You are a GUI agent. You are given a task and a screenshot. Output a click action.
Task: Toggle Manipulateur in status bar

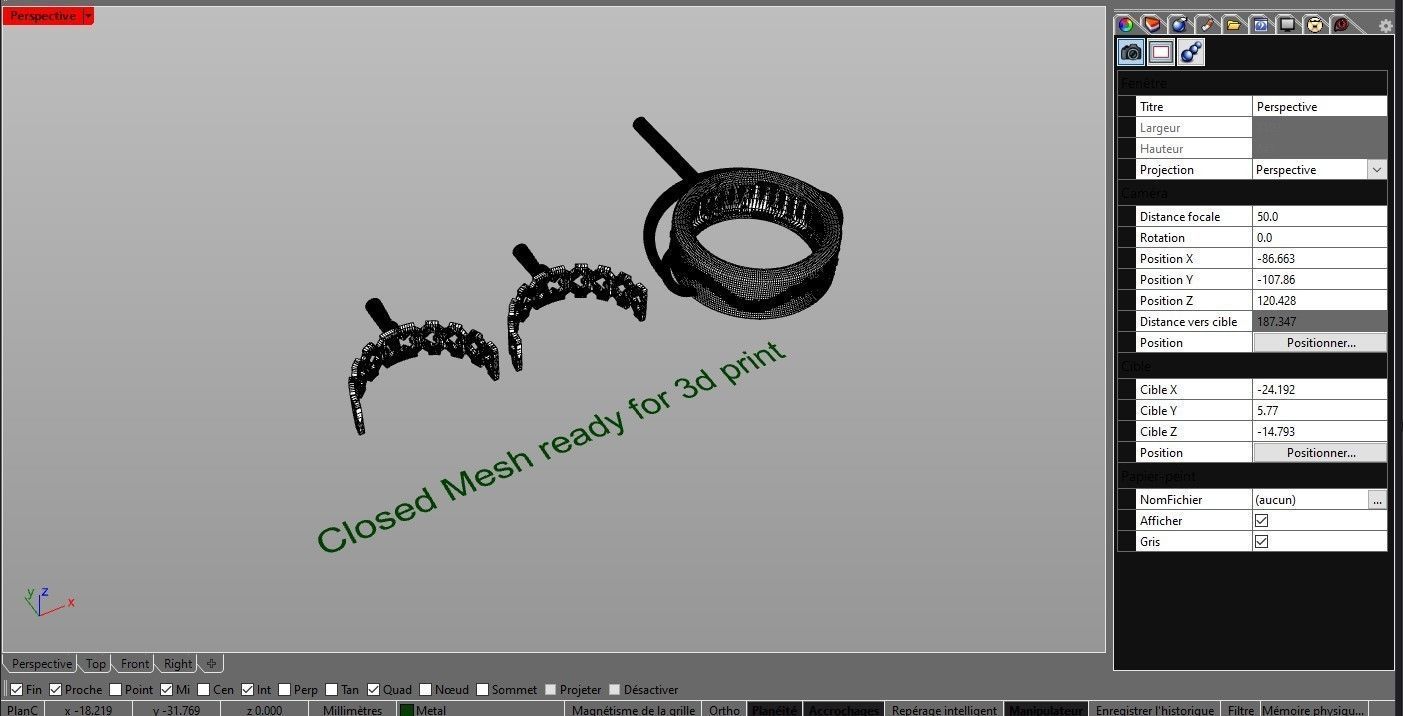pos(1046,710)
